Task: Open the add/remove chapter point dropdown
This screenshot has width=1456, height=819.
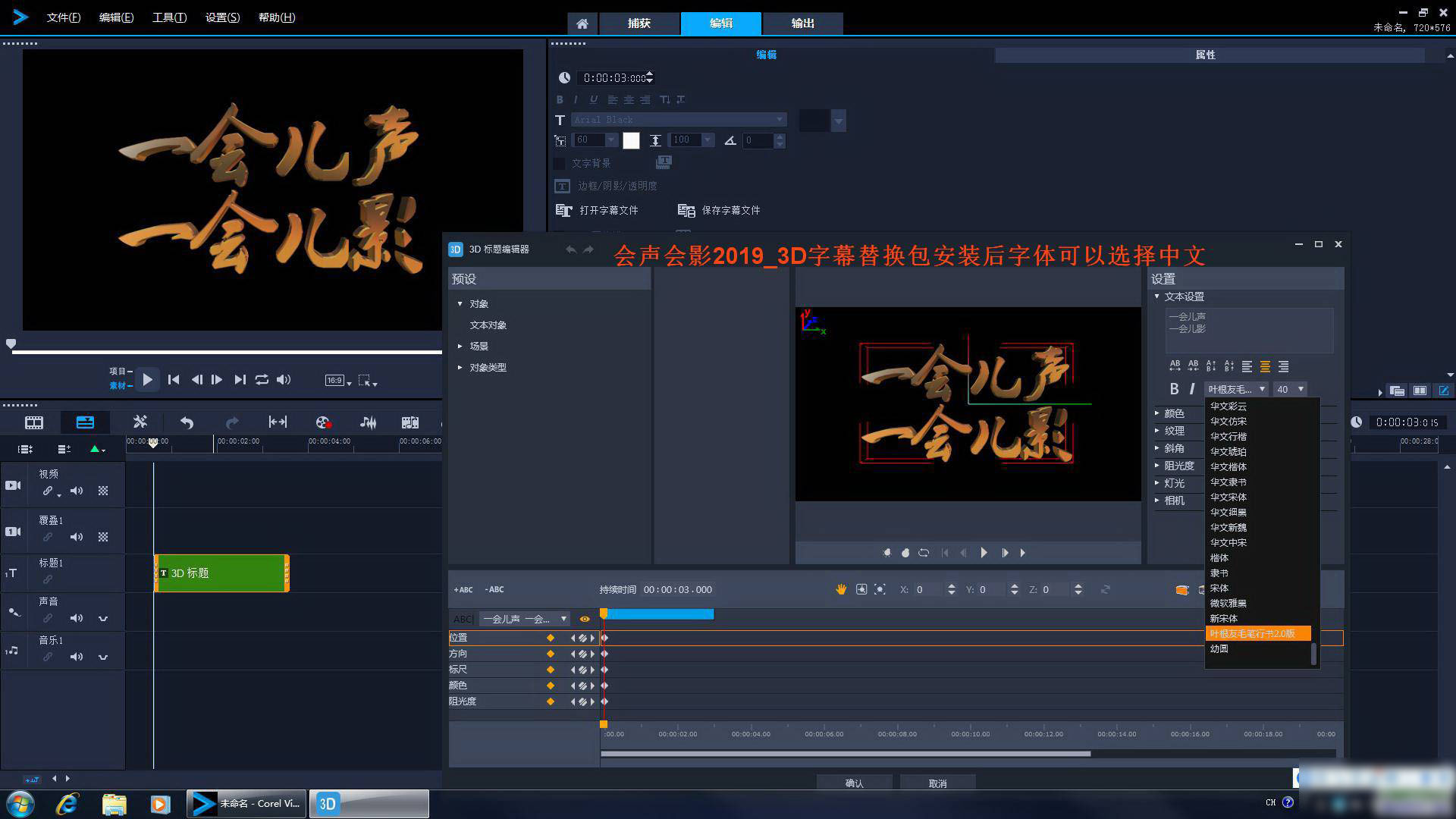Action: coord(97,449)
